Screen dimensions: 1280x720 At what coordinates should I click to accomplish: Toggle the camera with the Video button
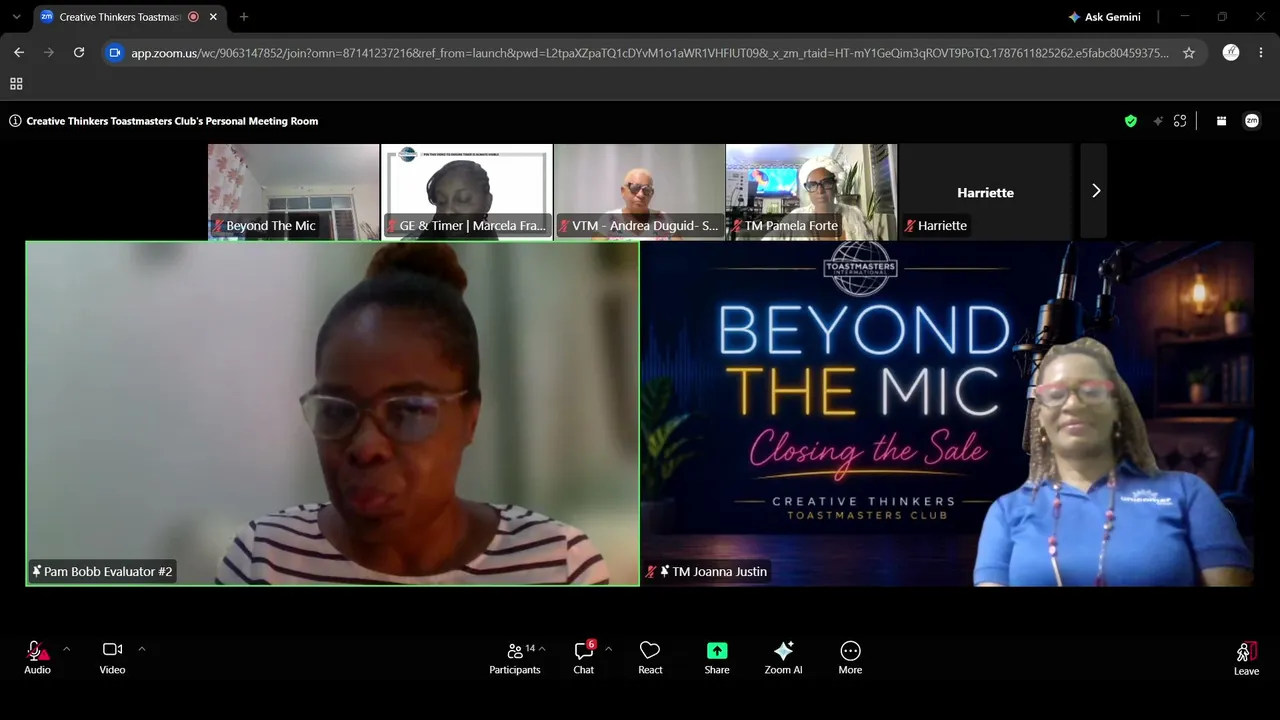(112, 657)
